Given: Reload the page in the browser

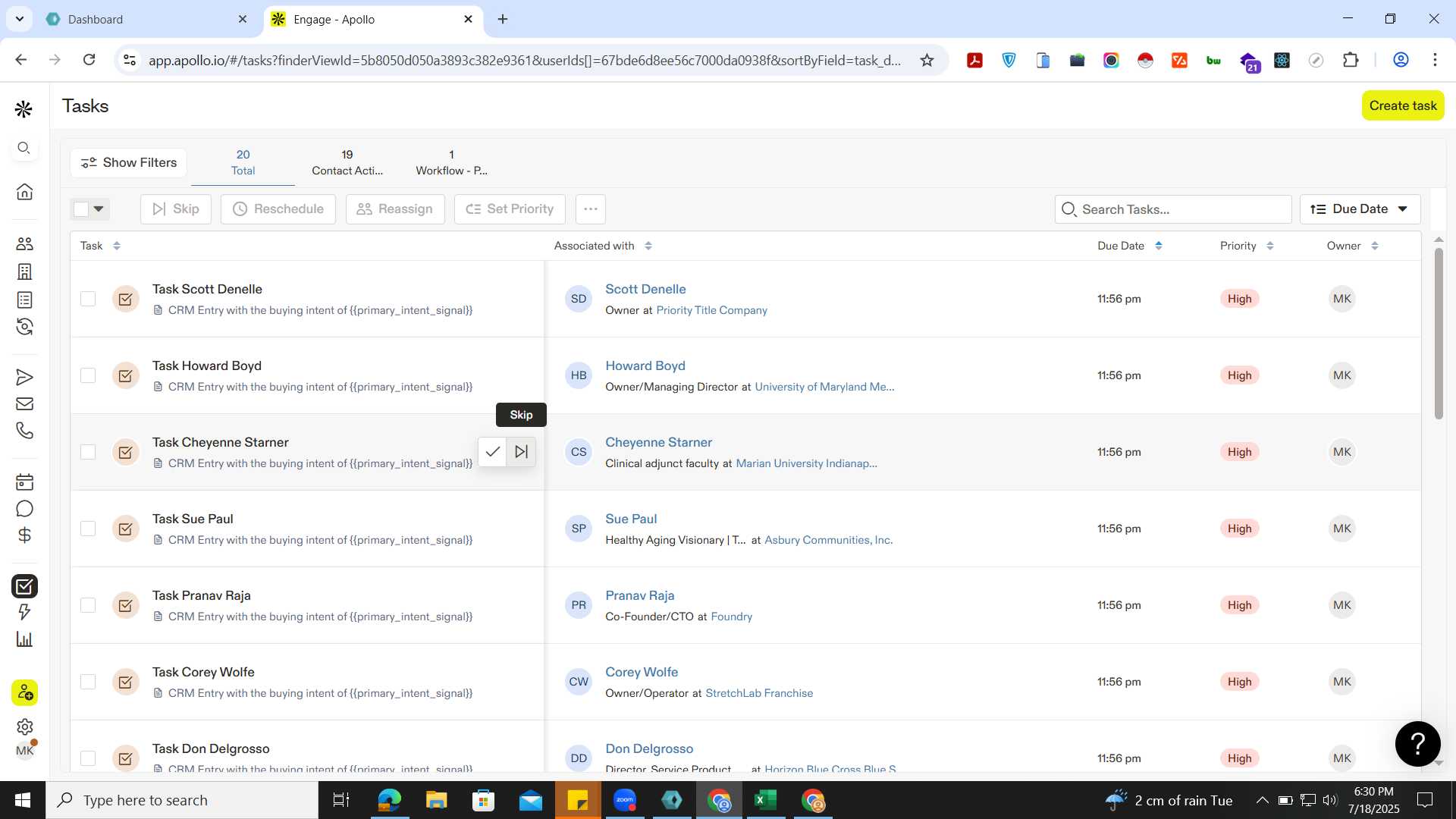Looking at the screenshot, I should [89, 60].
